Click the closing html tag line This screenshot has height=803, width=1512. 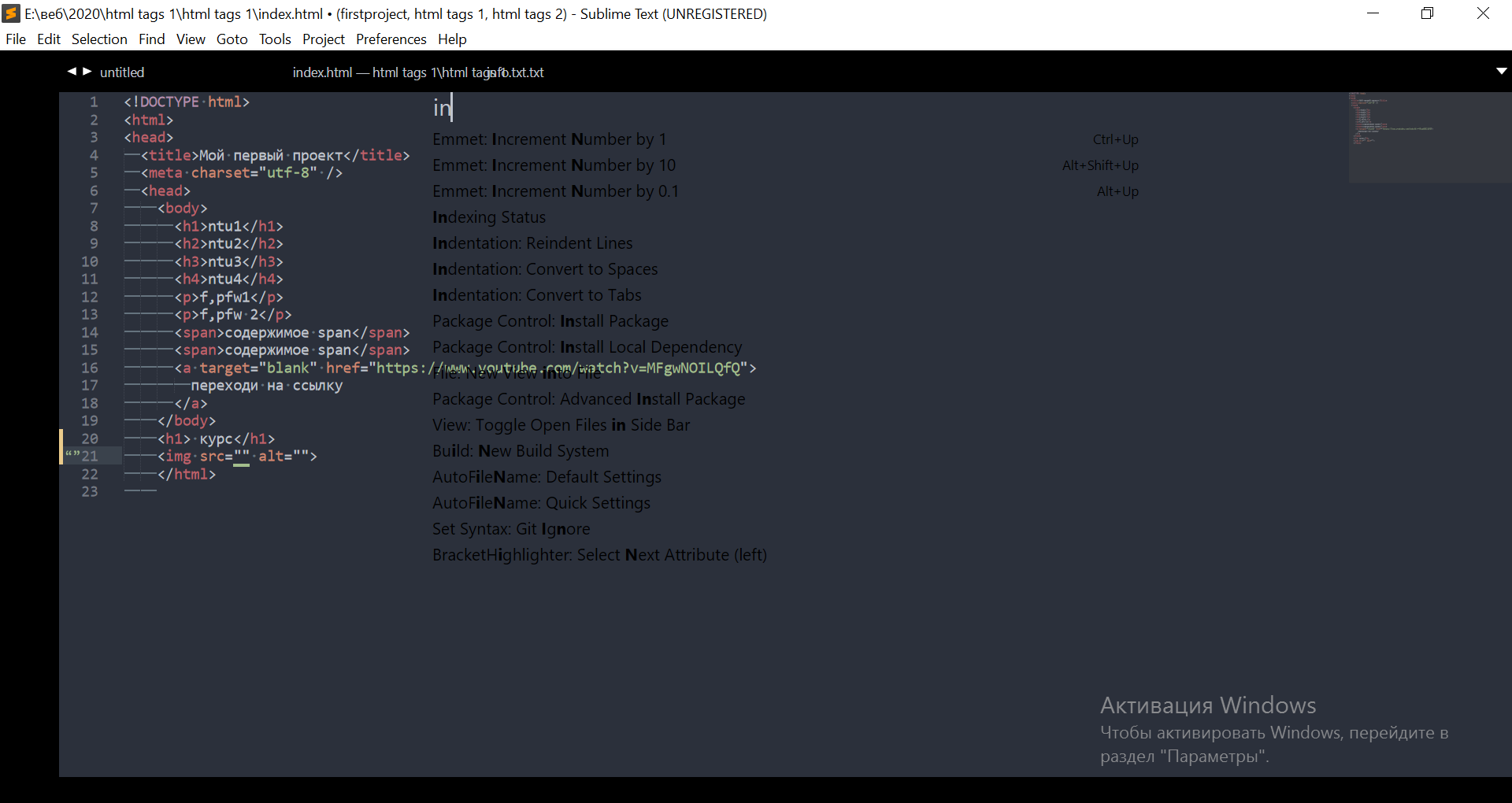coord(187,475)
